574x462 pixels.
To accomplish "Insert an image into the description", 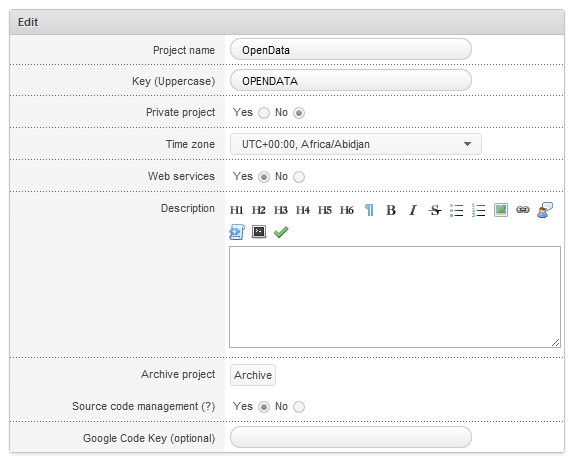I will 501,210.
